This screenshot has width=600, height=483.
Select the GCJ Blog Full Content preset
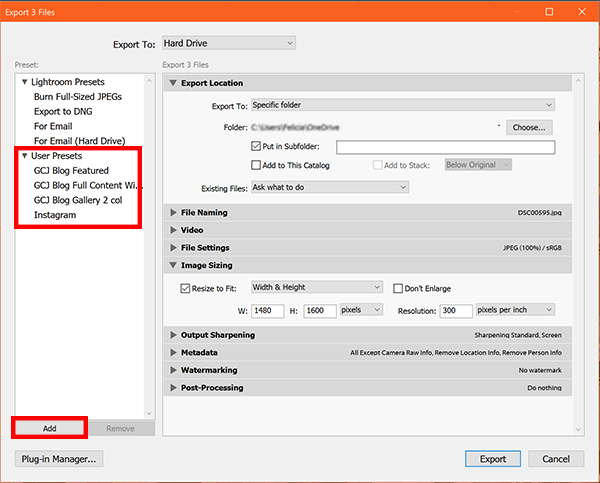86,185
